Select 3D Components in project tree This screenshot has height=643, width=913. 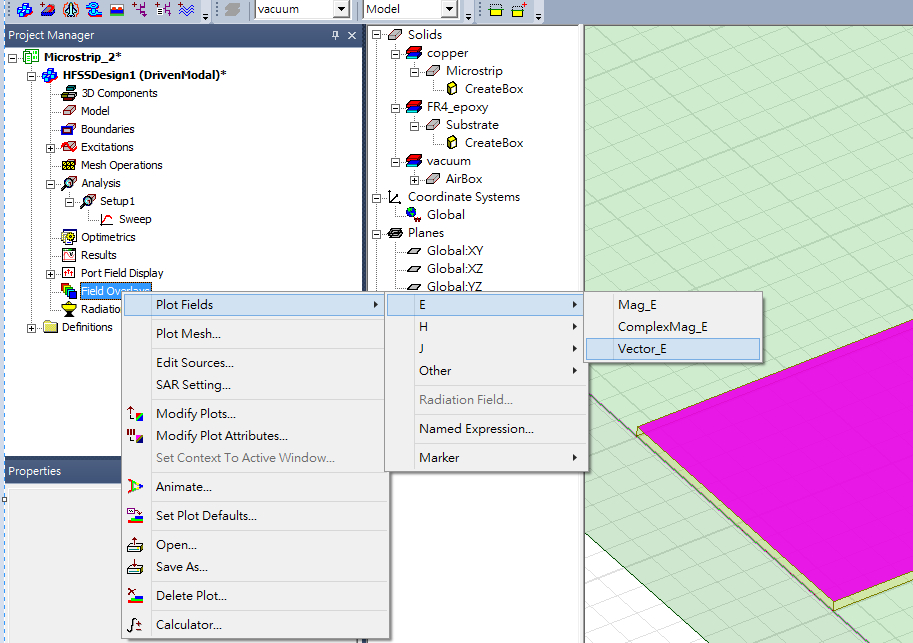(119, 93)
